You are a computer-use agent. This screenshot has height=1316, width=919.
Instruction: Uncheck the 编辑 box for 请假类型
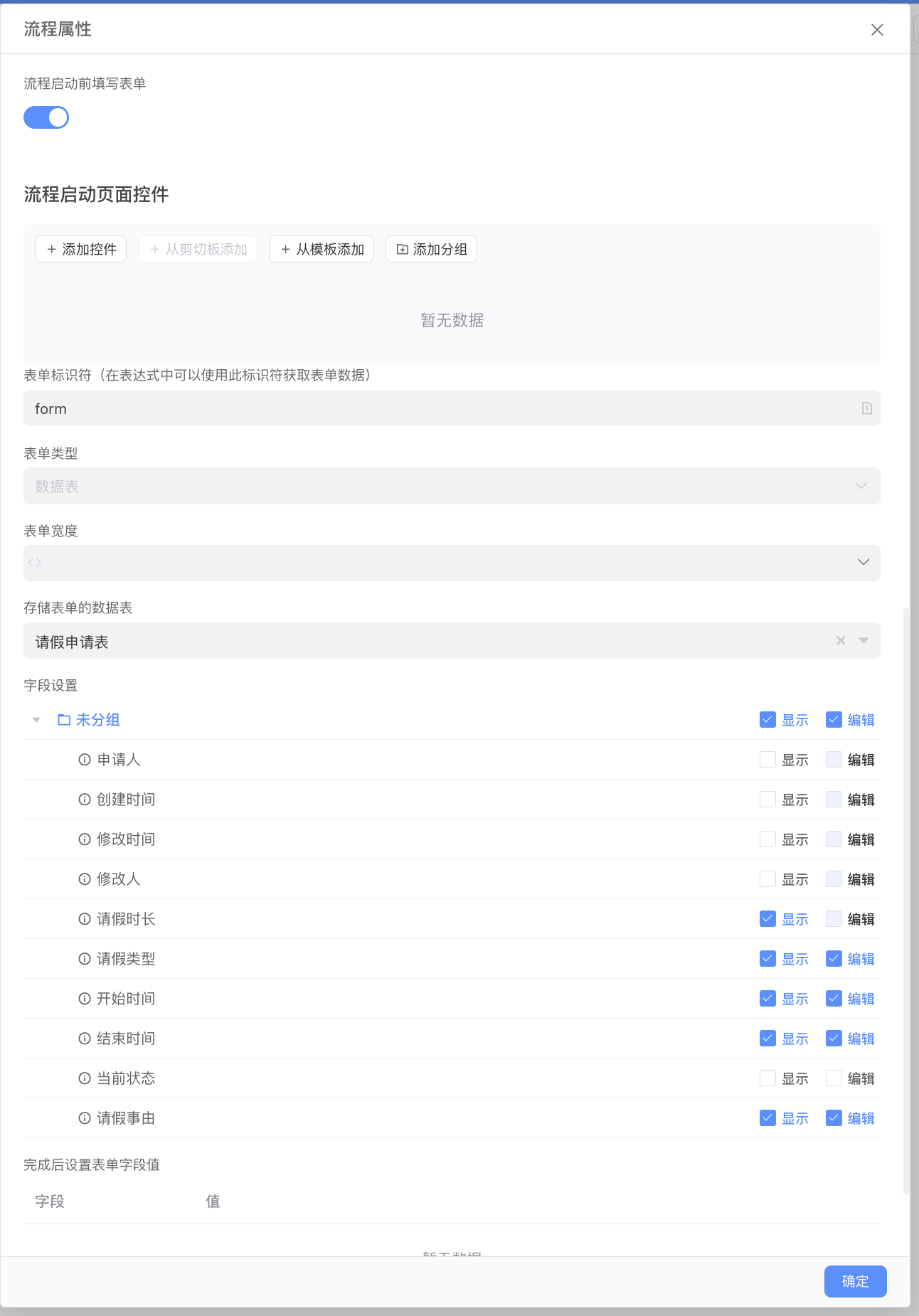point(834,959)
